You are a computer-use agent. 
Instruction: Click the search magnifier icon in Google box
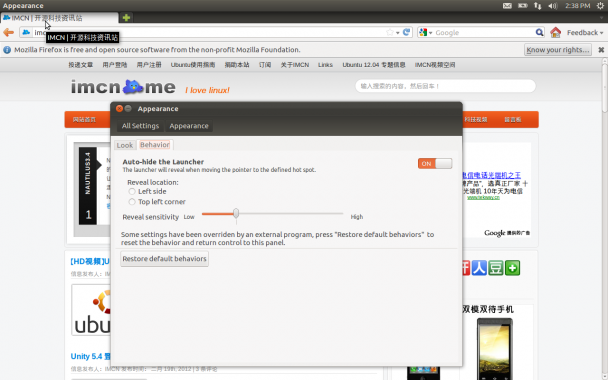pos(539,32)
